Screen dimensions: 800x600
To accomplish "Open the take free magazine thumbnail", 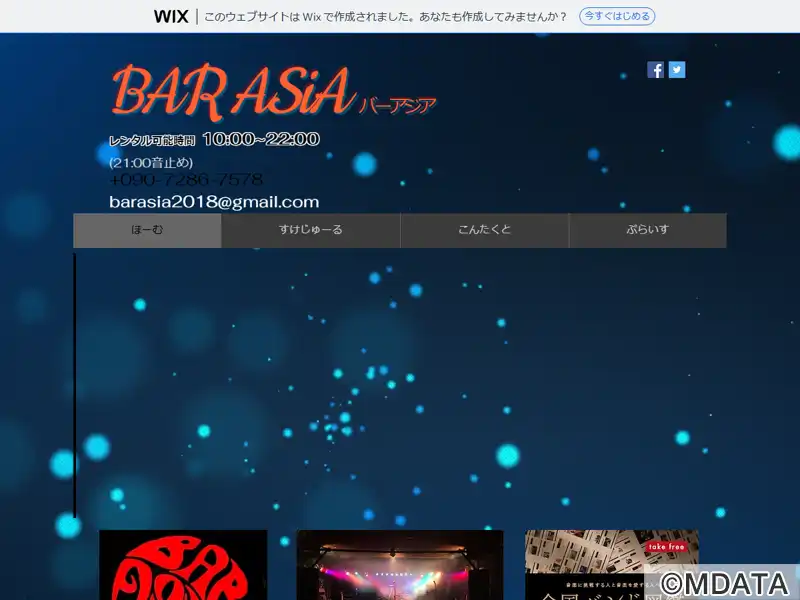I will (x=612, y=565).
